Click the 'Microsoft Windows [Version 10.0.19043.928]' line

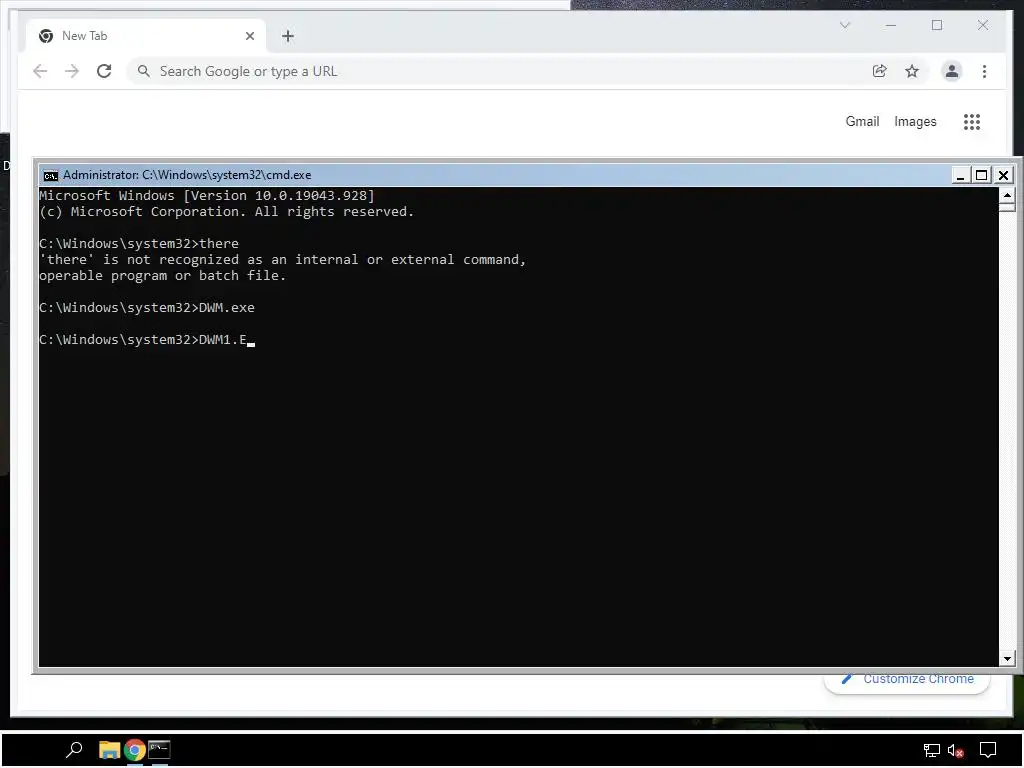coord(207,195)
